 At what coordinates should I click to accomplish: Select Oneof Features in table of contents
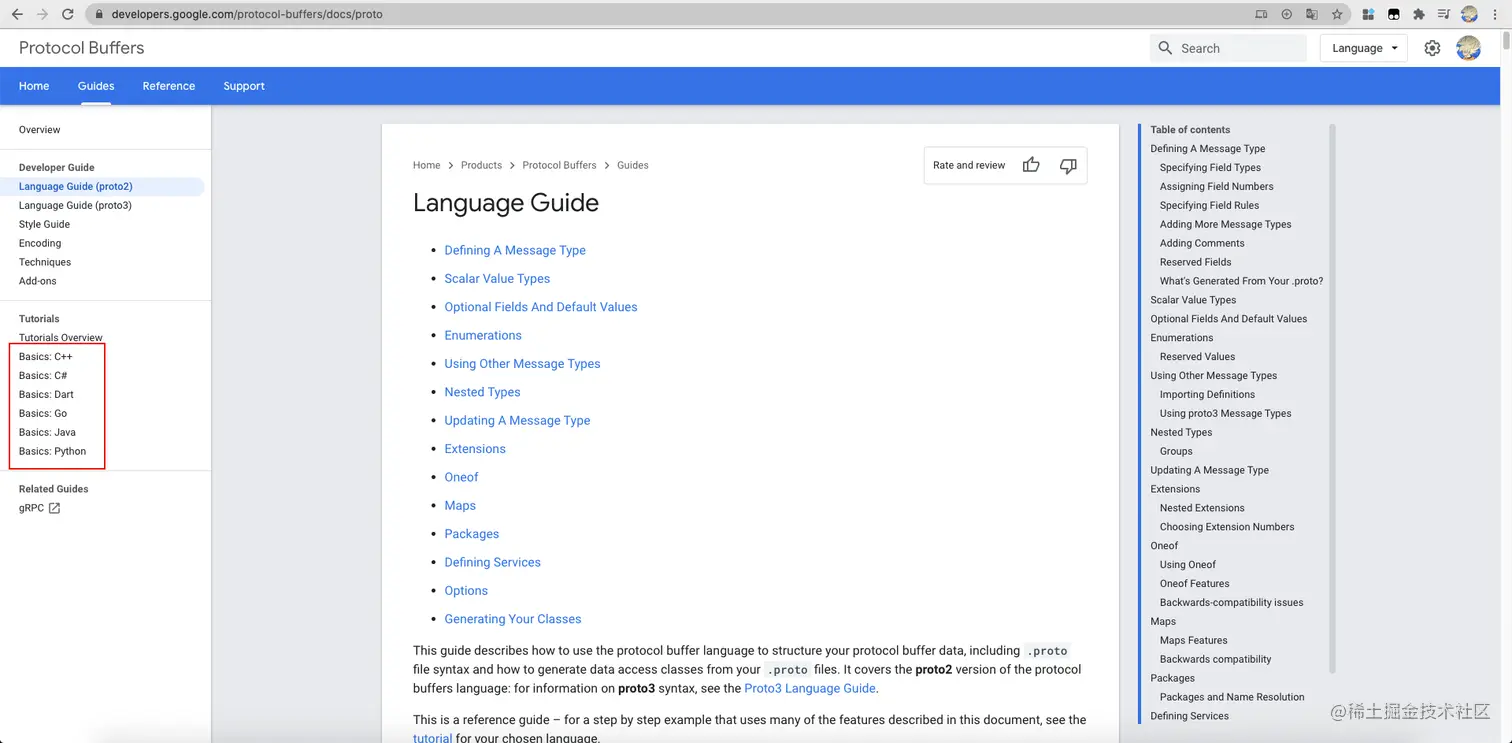pyautogui.click(x=1195, y=584)
